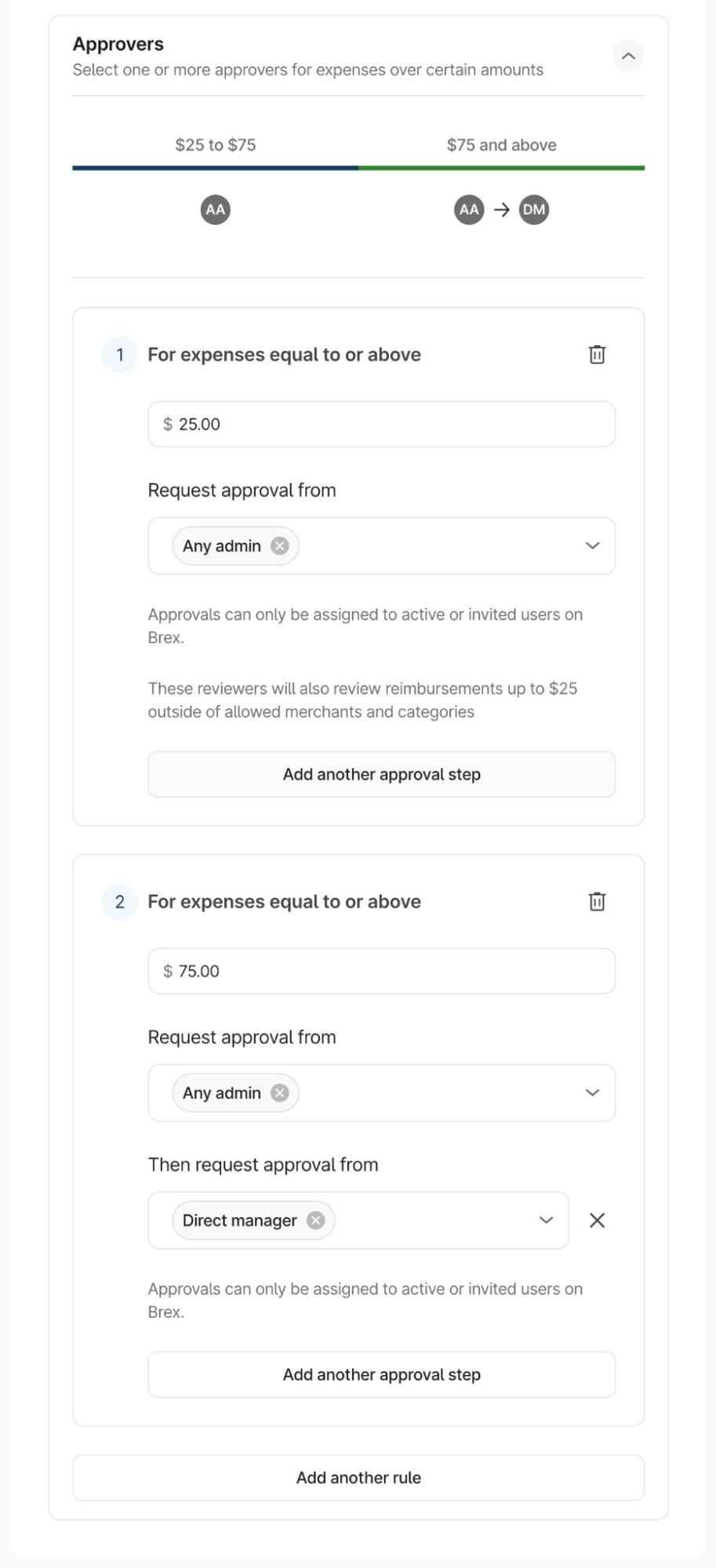Remove Any admin chip in rule 2
This screenshot has height=1568, width=716.
[280, 1093]
